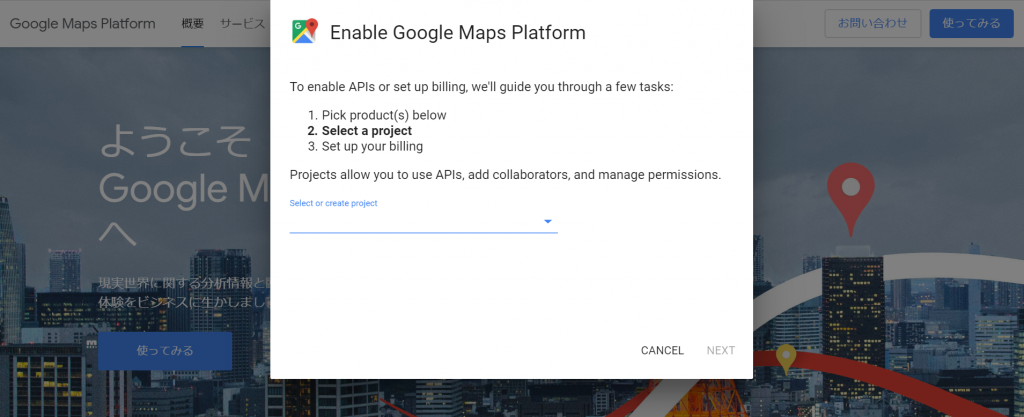Click the Select or create project field
Image resolution: width=1024 pixels, height=417 pixels.
[x=423, y=222]
